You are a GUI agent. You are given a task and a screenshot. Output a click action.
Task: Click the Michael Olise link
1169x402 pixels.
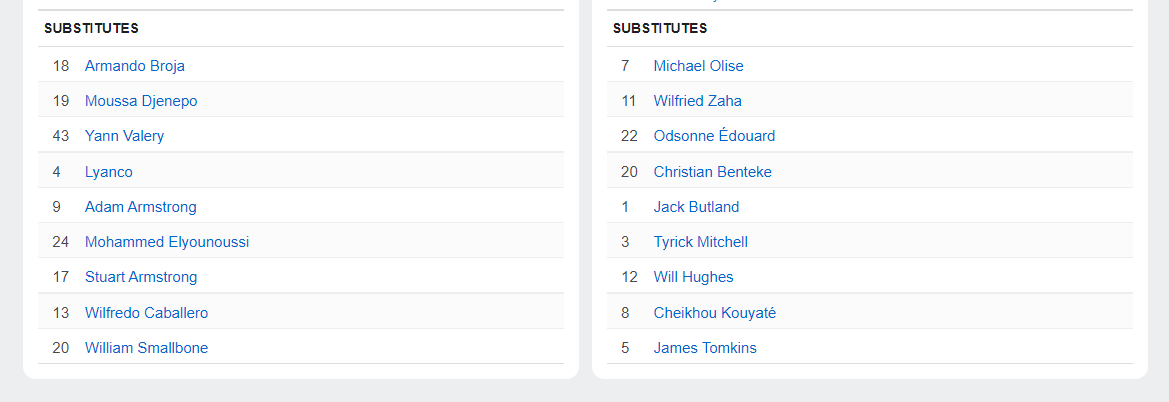click(698, 66)
